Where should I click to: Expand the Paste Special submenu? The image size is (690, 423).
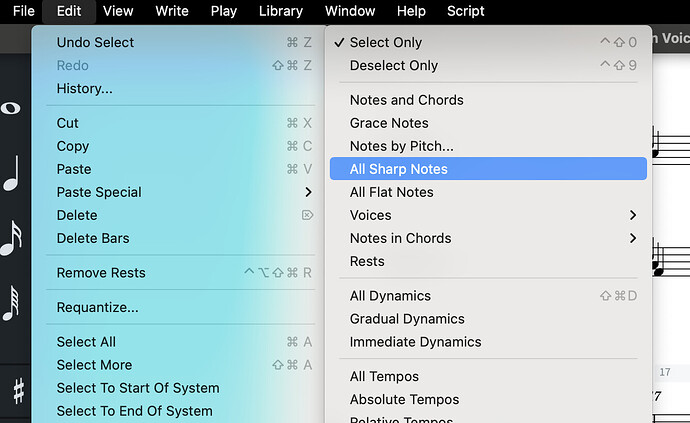pyautogui.click(x=308, y=192)
